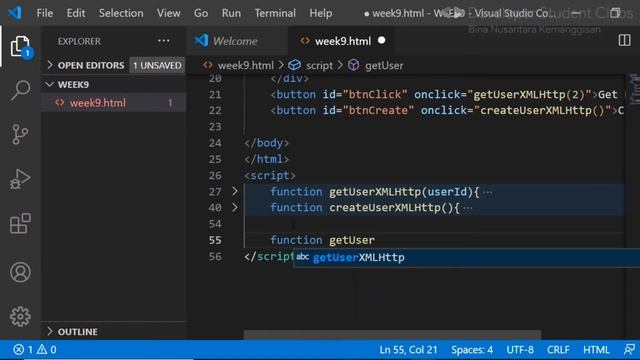Select week9.html in the Explorer tree

coord(114,103)
